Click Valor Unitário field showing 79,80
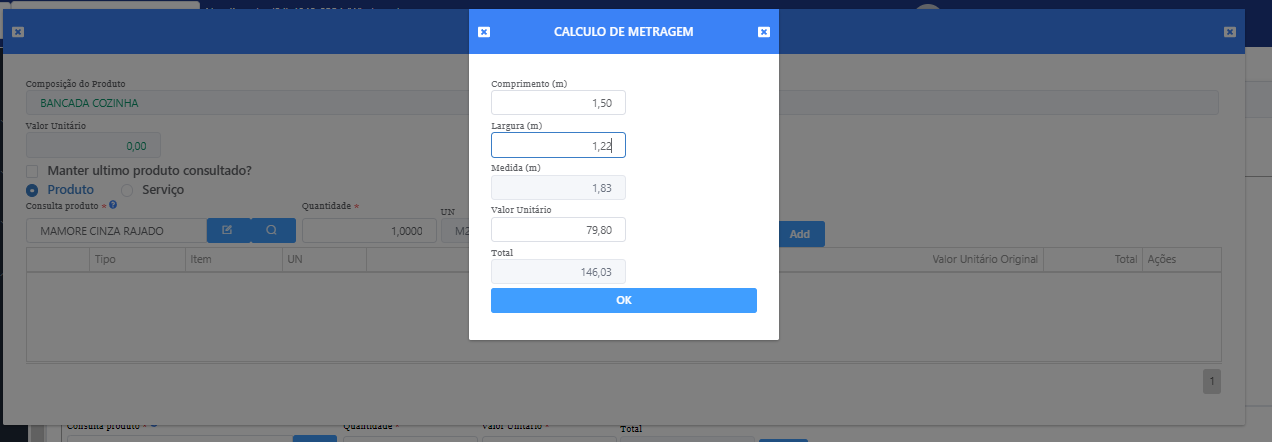 click(558, 230)
